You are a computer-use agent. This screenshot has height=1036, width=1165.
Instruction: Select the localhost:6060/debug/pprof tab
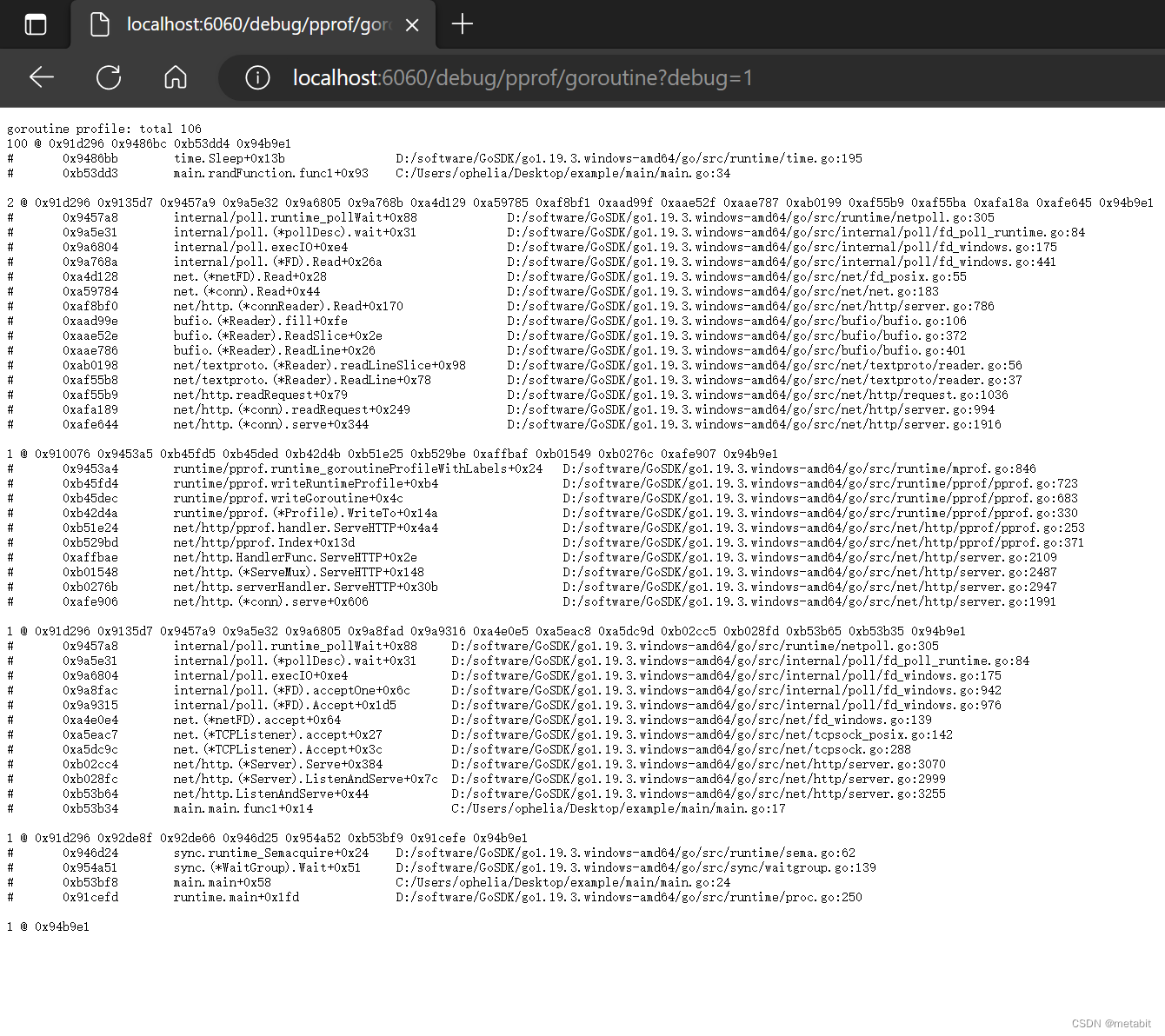tap(255, 24)
